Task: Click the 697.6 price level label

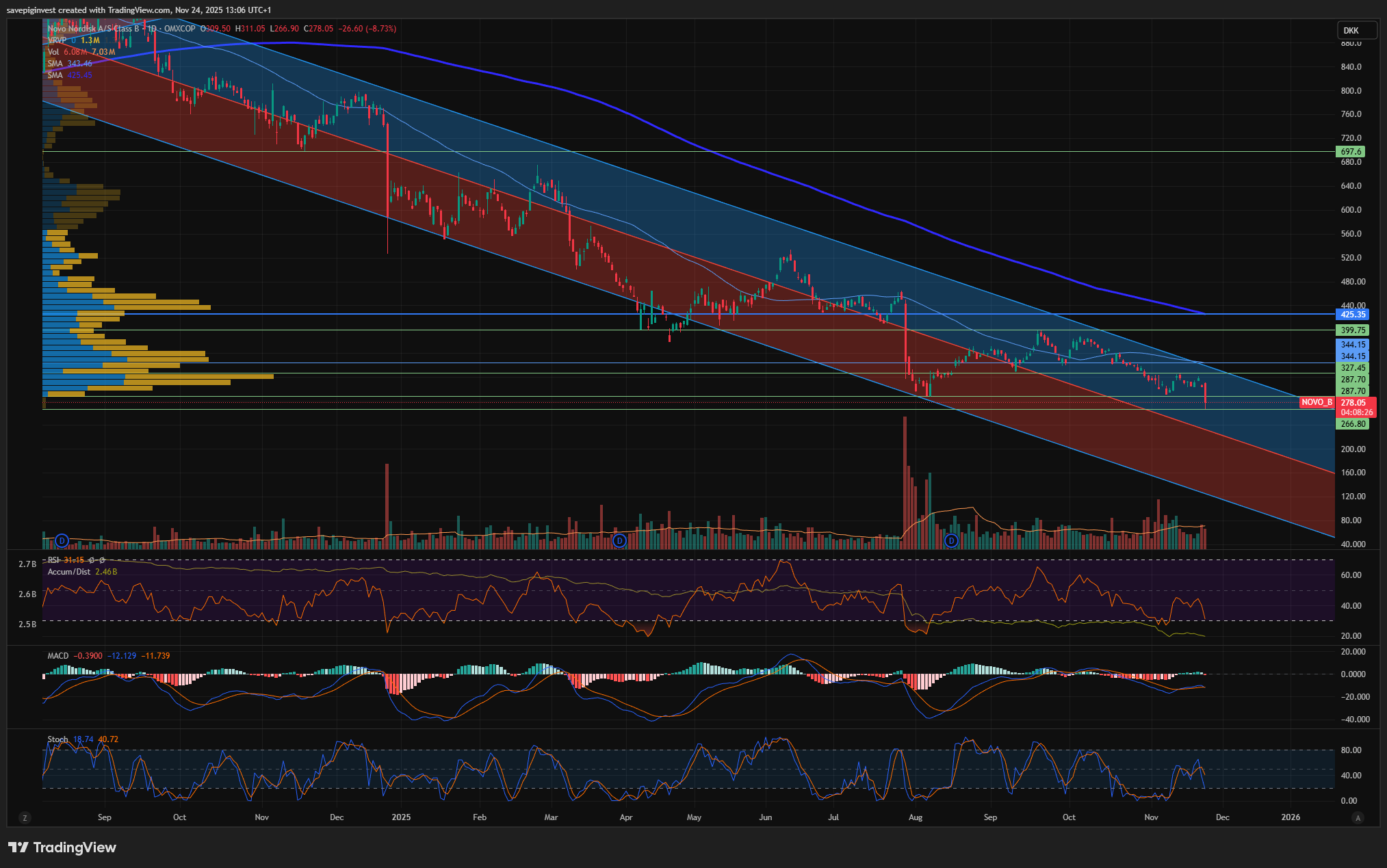Action: click(x=1351, y=152)
